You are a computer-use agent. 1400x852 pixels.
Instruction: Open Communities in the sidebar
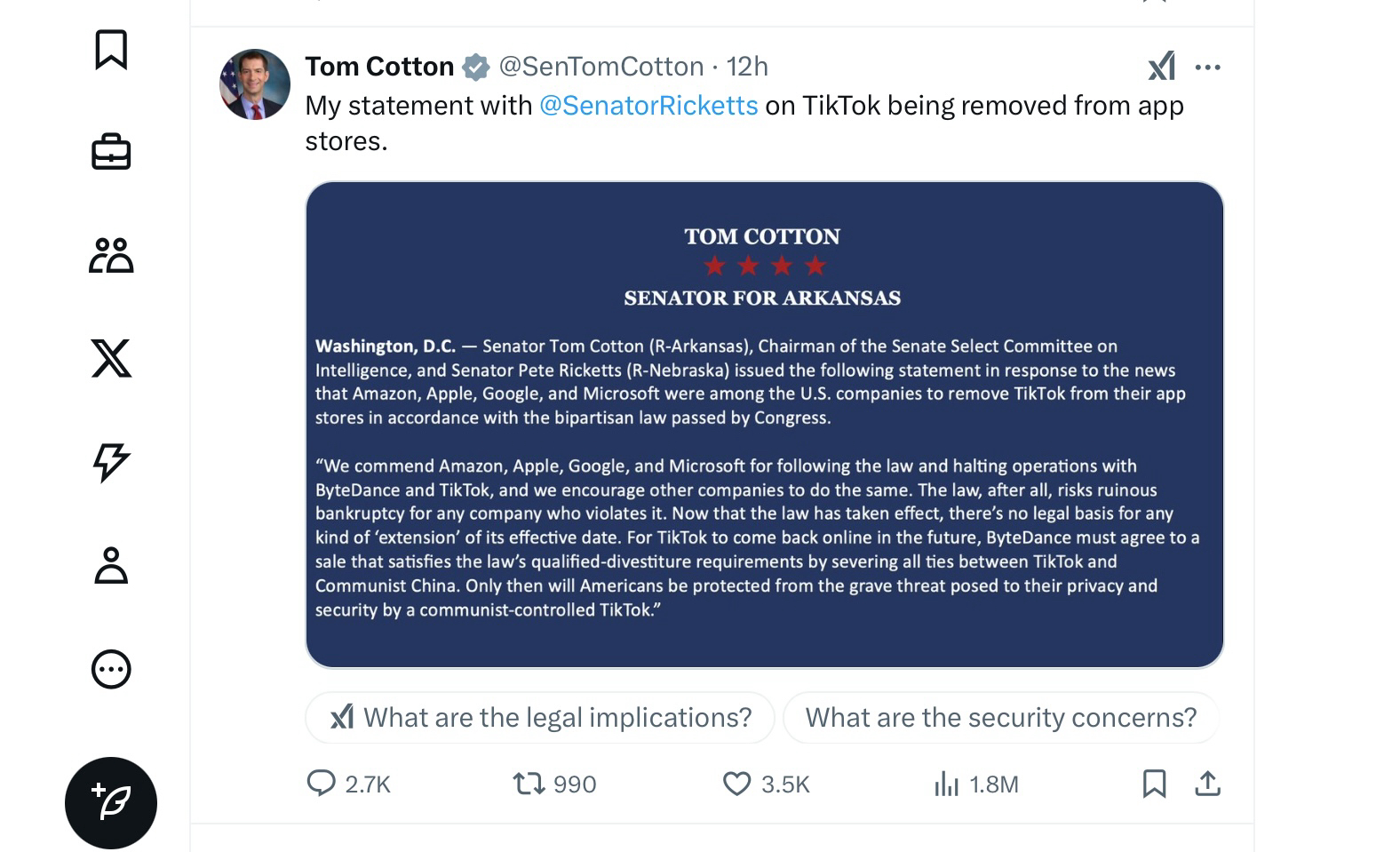click(x=111, y=255)
